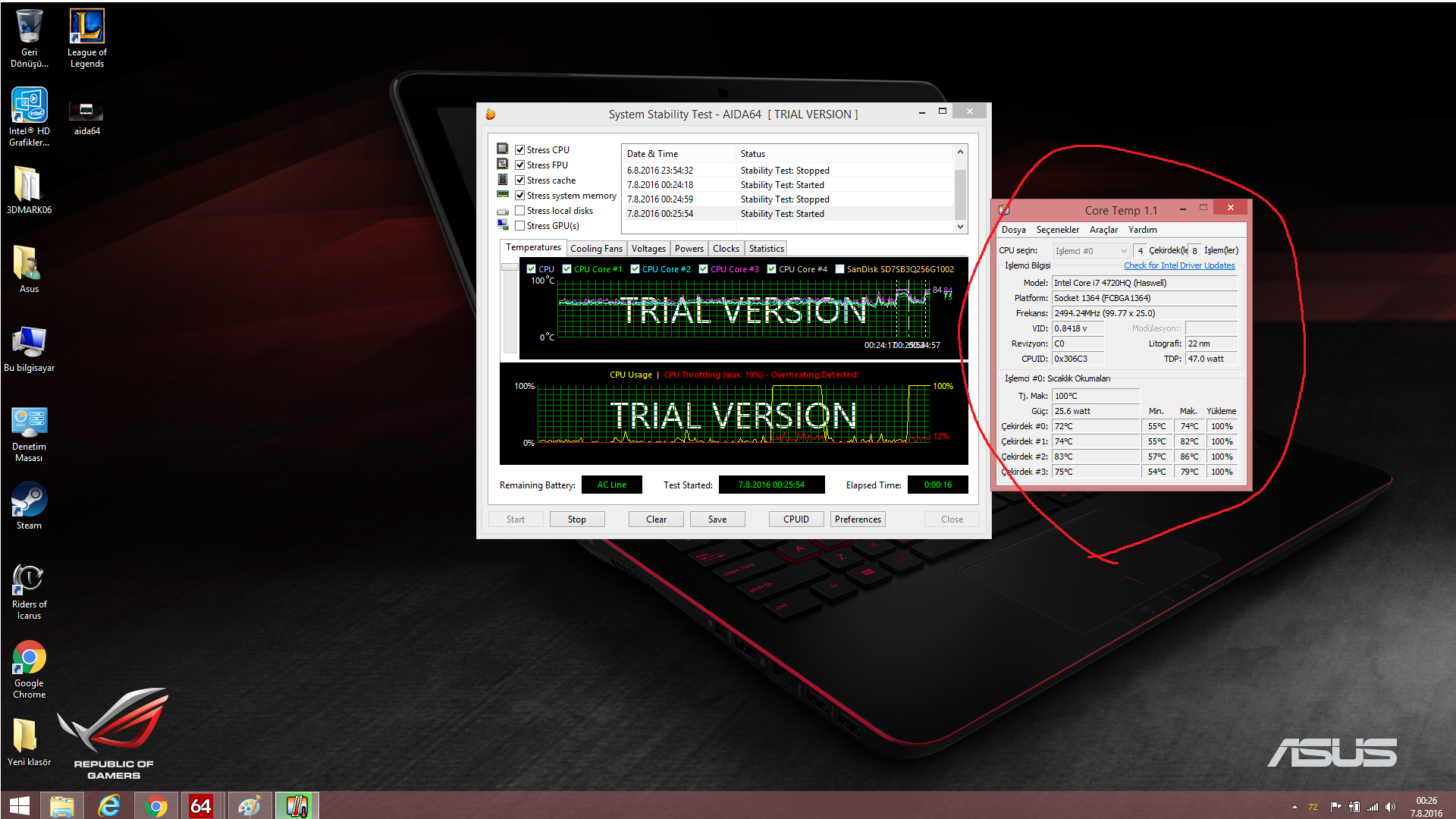Viewport: 1456px width, 819px height.
Task: Open Action Center flag tray icon
Action: 1335,807
